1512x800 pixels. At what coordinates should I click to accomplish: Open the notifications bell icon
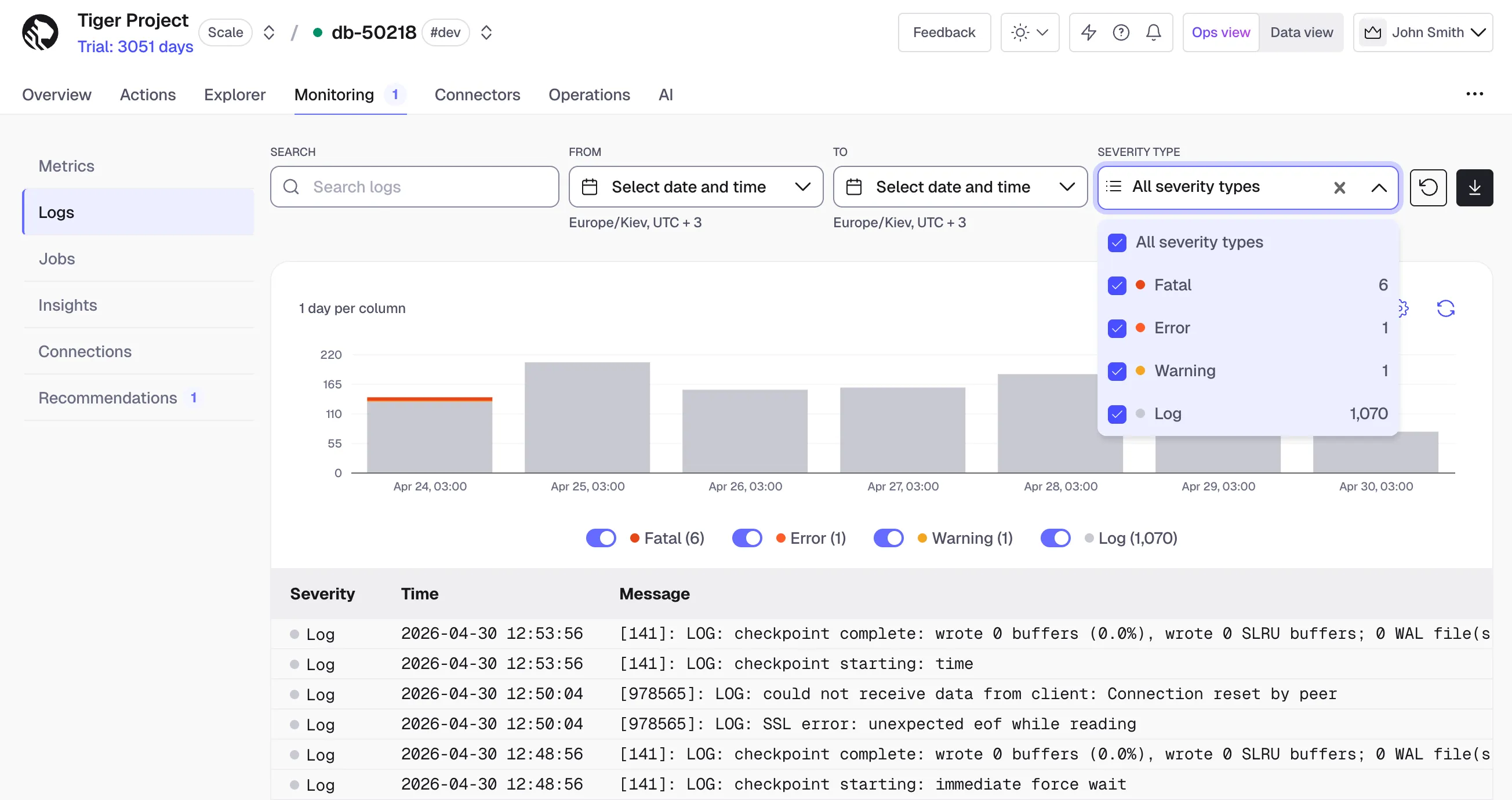click(1153, 32)
